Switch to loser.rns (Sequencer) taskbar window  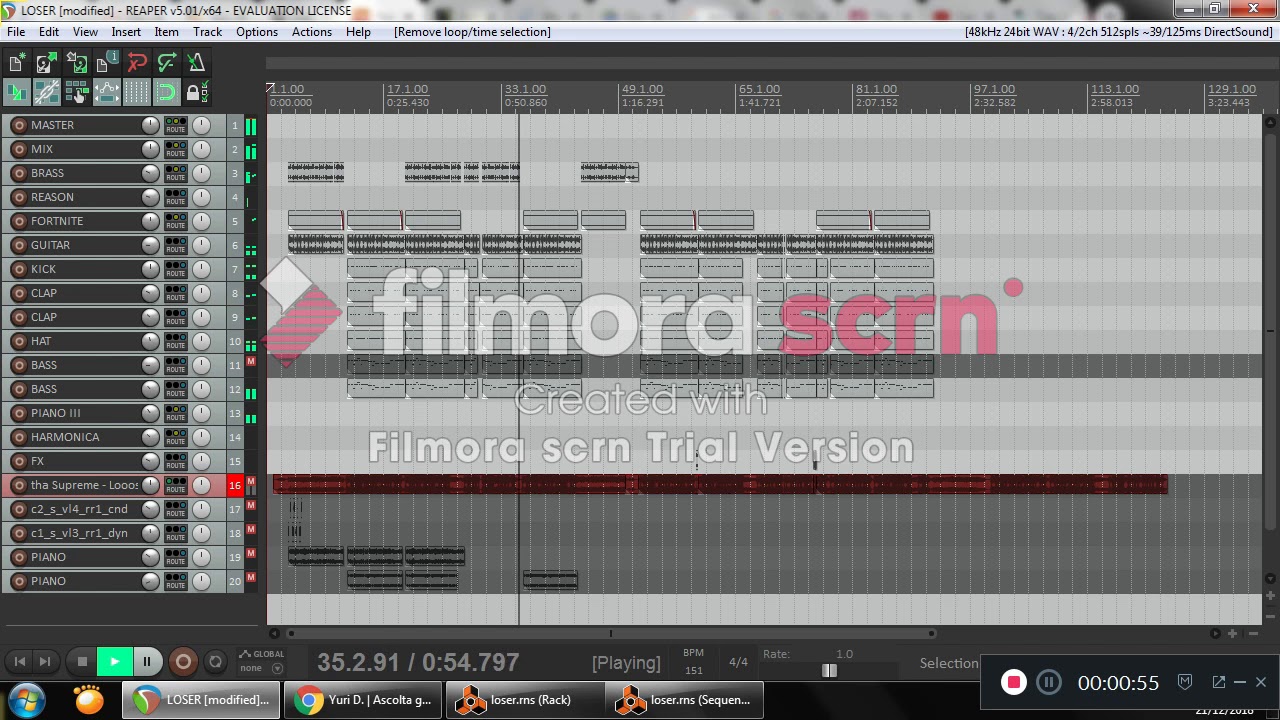click(x=685, y=700)
